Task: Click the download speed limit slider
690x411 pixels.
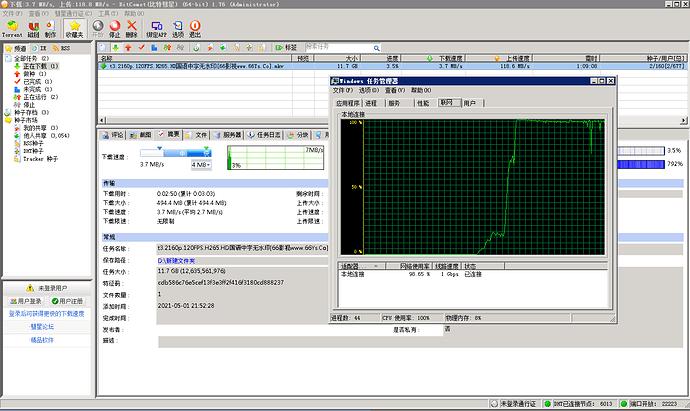Action: (x=176, y=153)
